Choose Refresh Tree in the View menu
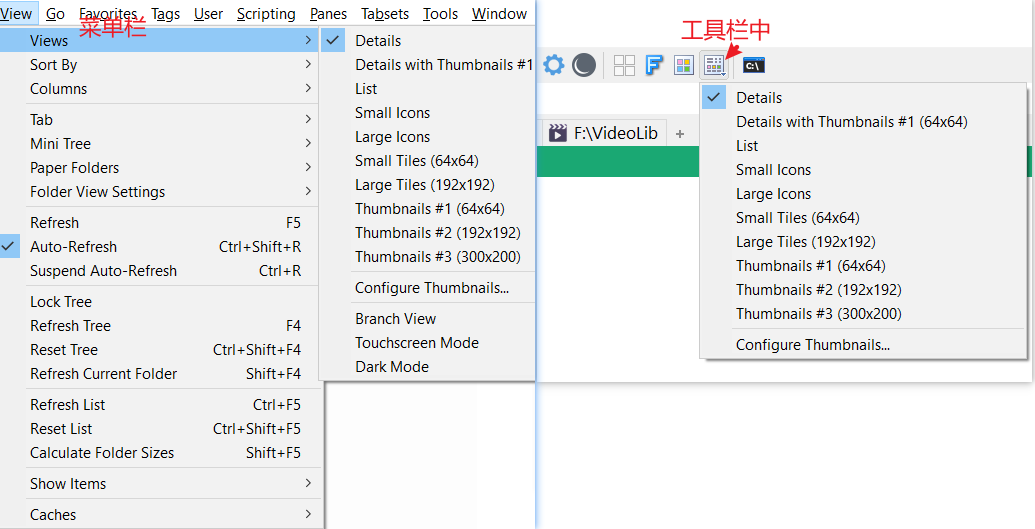This screenshot has height=529, width=1035. tap(159, 326)
